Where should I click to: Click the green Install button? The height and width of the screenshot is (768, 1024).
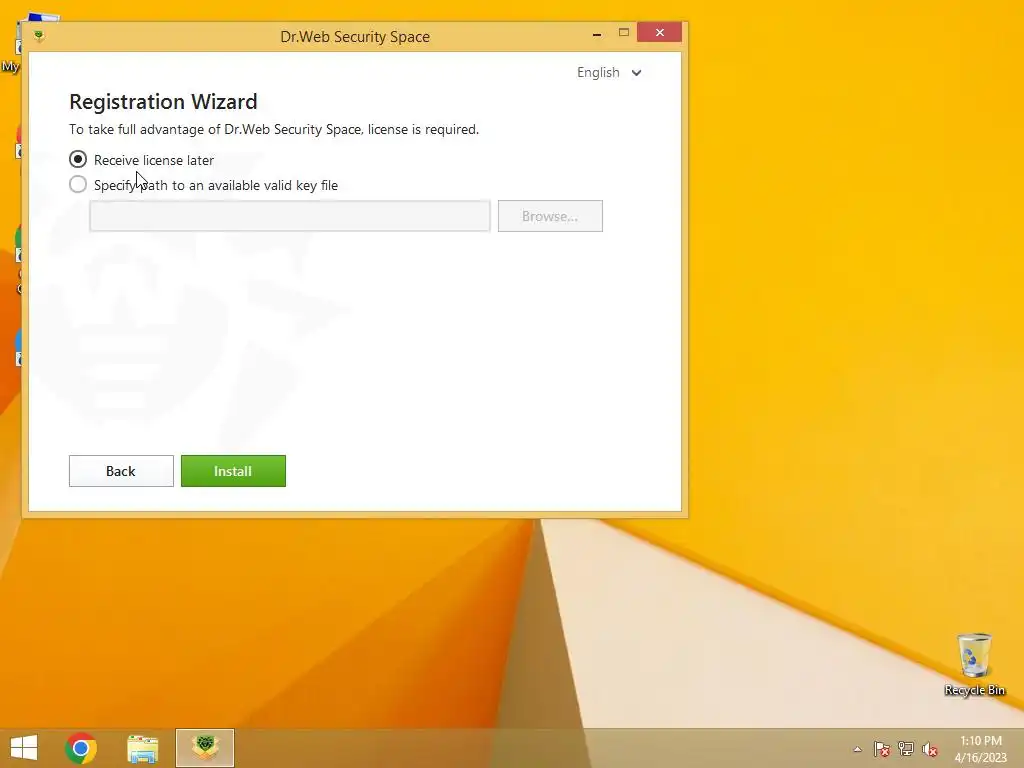(233, 471)
